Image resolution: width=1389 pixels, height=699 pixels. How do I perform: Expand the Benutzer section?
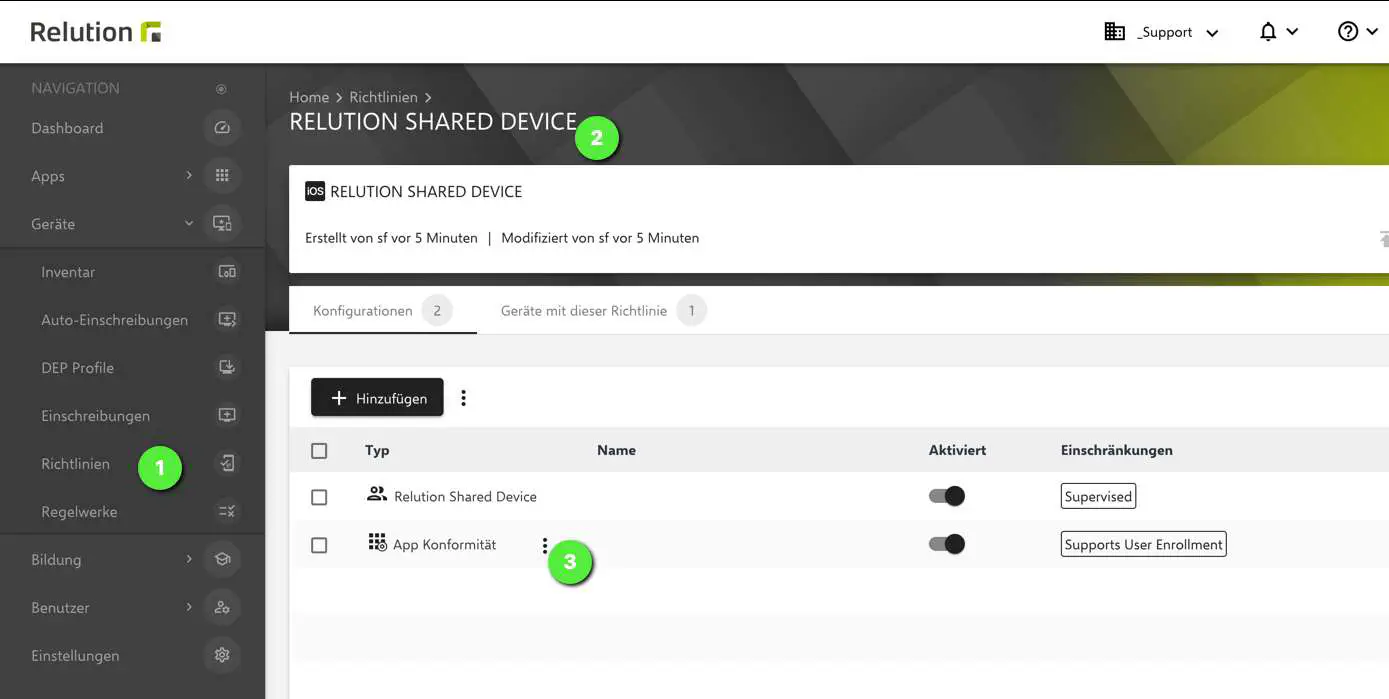click(x=189, y=607)
